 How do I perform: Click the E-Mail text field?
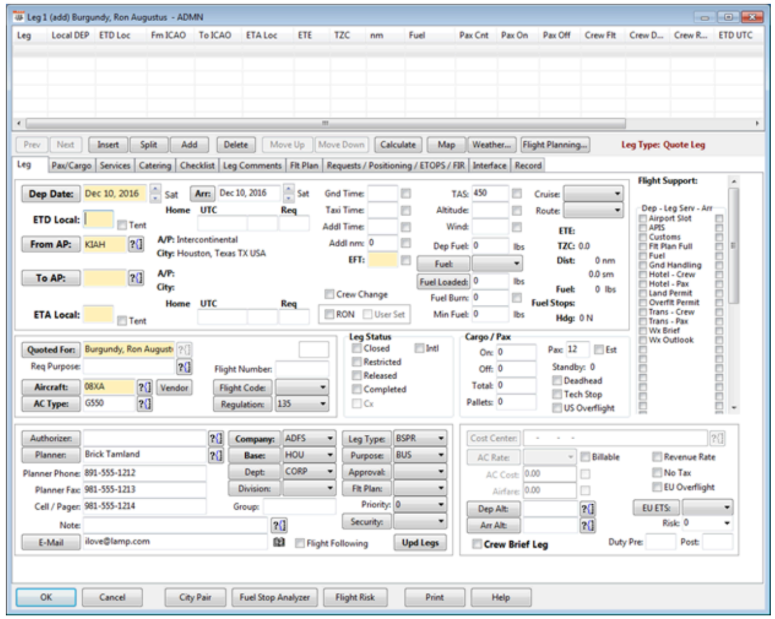click(x=175, y=542)
